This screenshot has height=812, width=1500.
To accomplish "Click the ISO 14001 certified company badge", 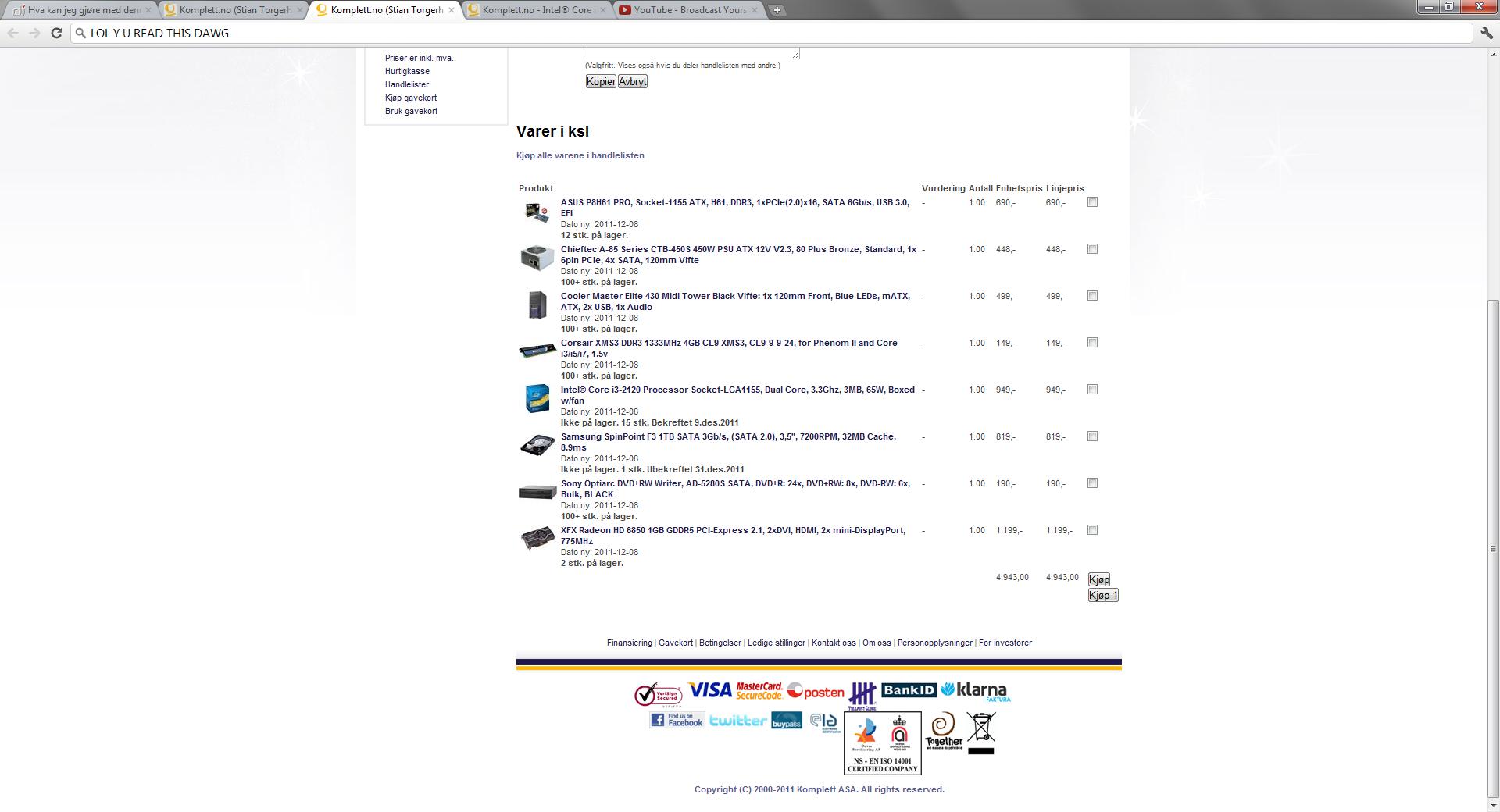I will point(883,743).
